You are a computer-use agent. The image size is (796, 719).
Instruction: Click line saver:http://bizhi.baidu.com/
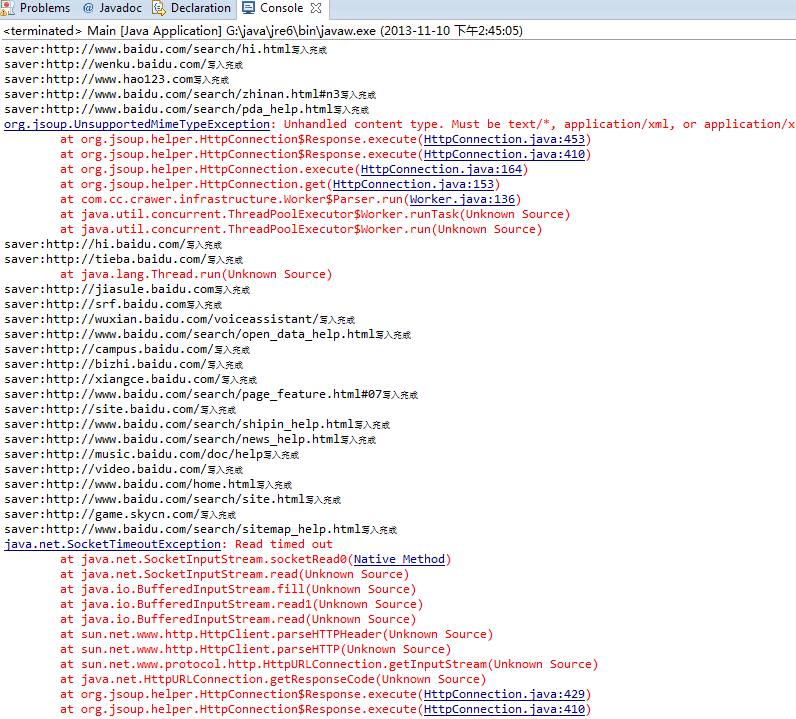click(123, 364)
